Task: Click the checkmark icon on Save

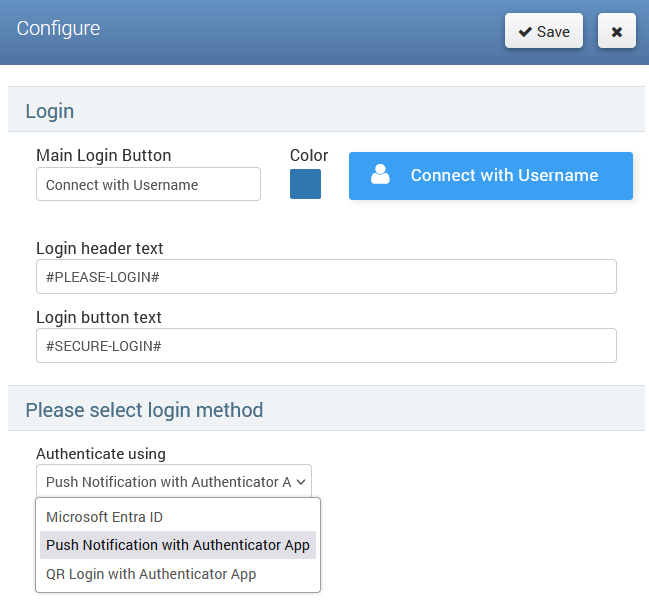Action: [524, 32]
